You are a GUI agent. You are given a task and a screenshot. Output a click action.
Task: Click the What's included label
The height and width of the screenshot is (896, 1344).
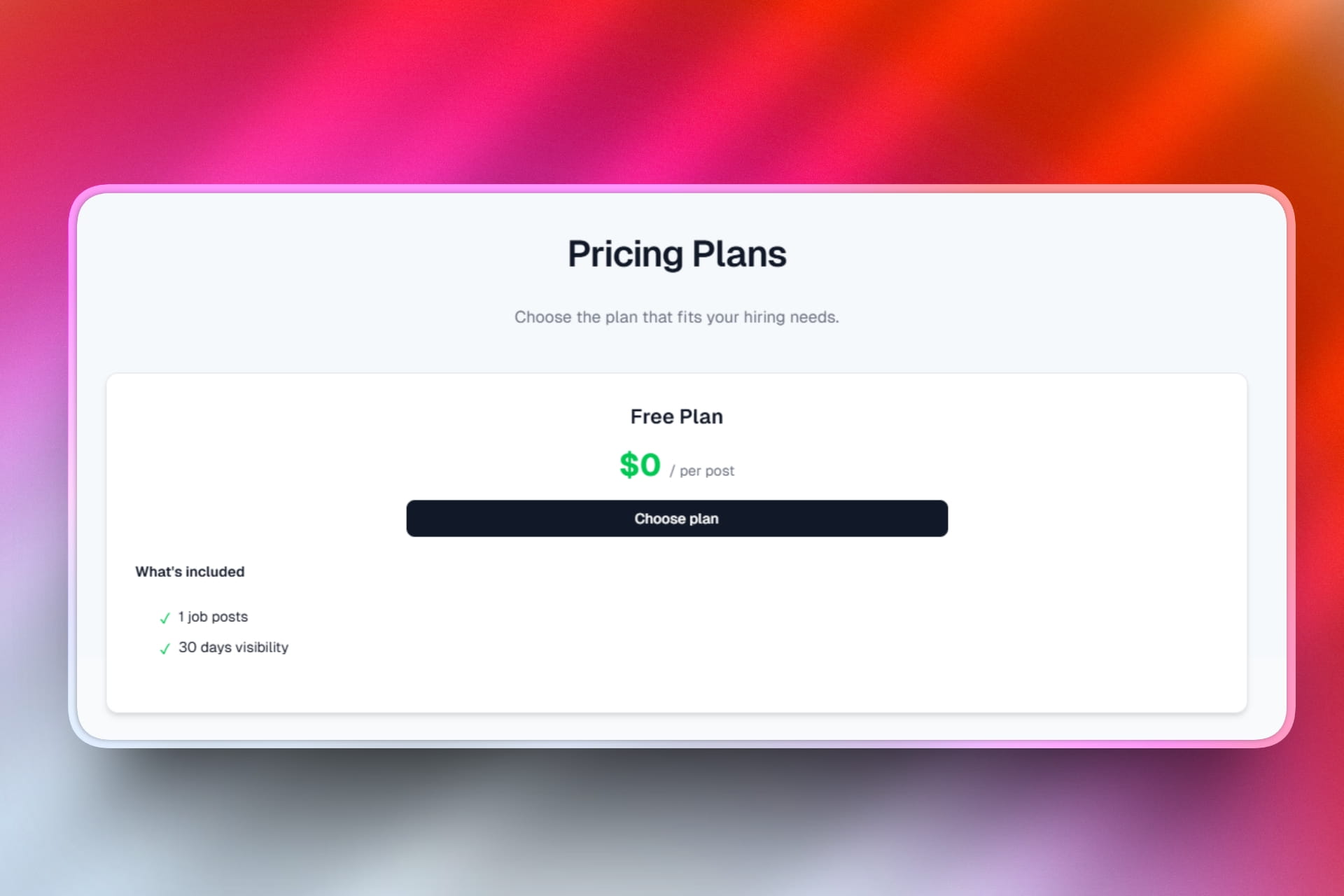[x=190, y=571]
